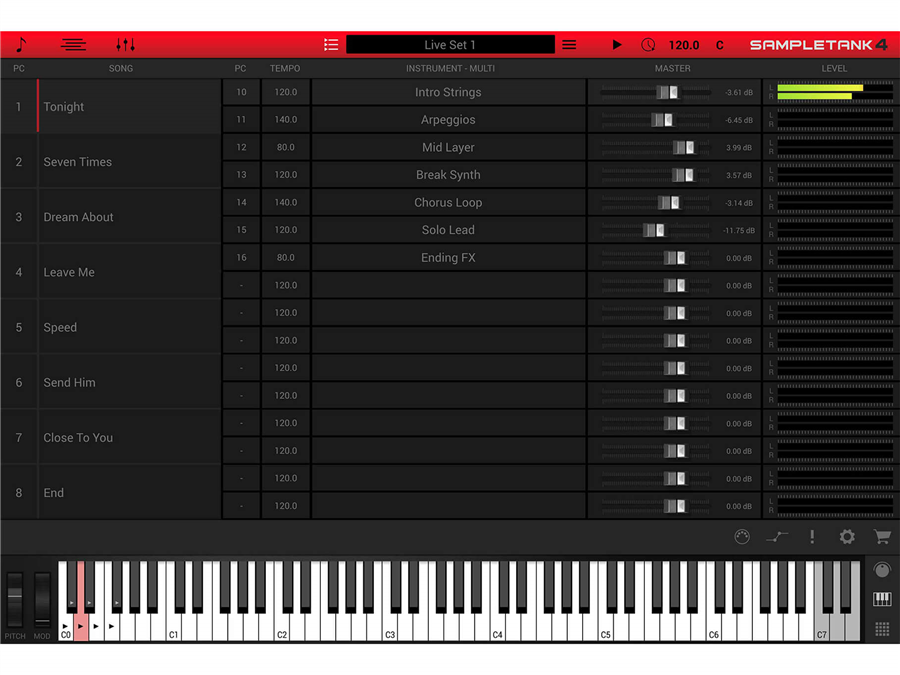
Task: Select the song Close To You
Action: point(78,438)
